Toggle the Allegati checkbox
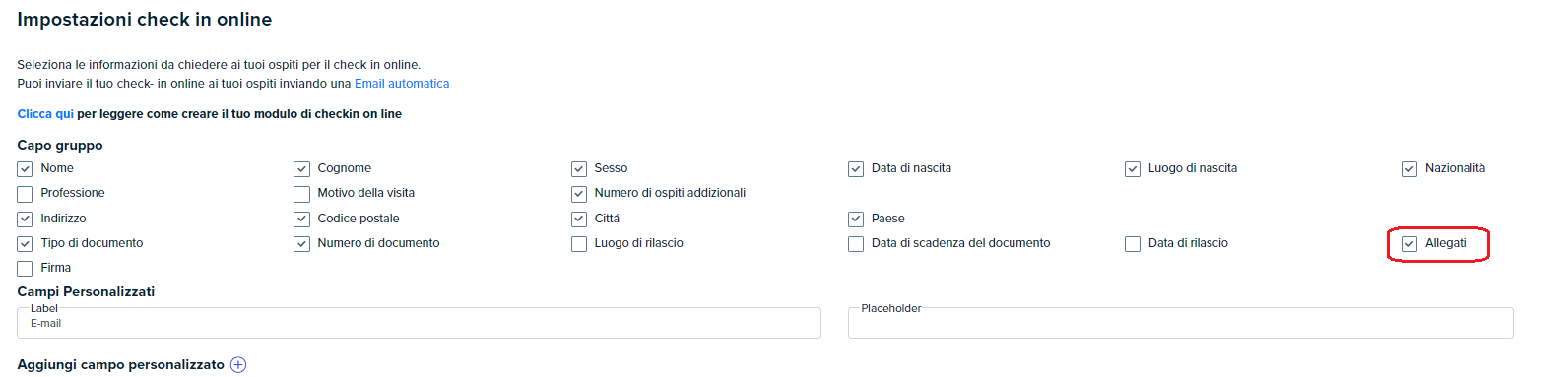The height and width of the screenshot is (377, 1568). coord(1409,244)
